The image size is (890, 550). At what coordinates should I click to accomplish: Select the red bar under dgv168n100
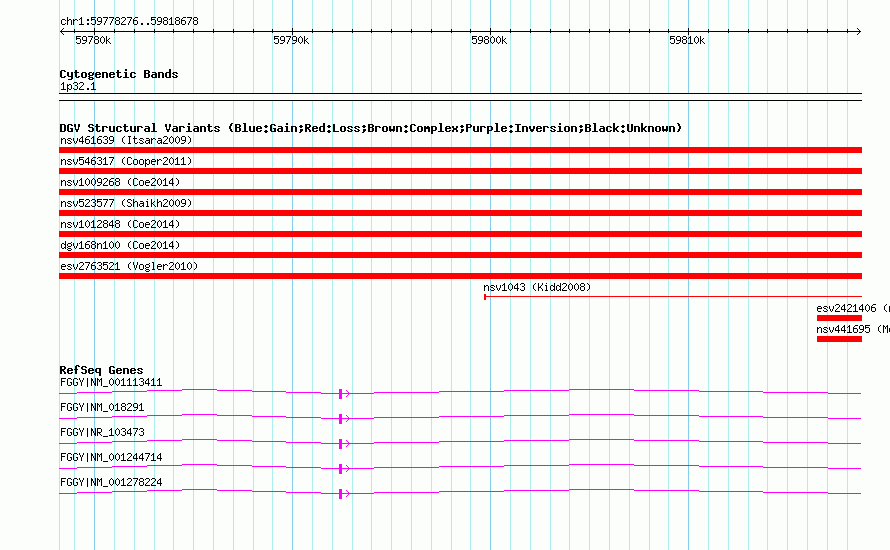coord(460,255)
